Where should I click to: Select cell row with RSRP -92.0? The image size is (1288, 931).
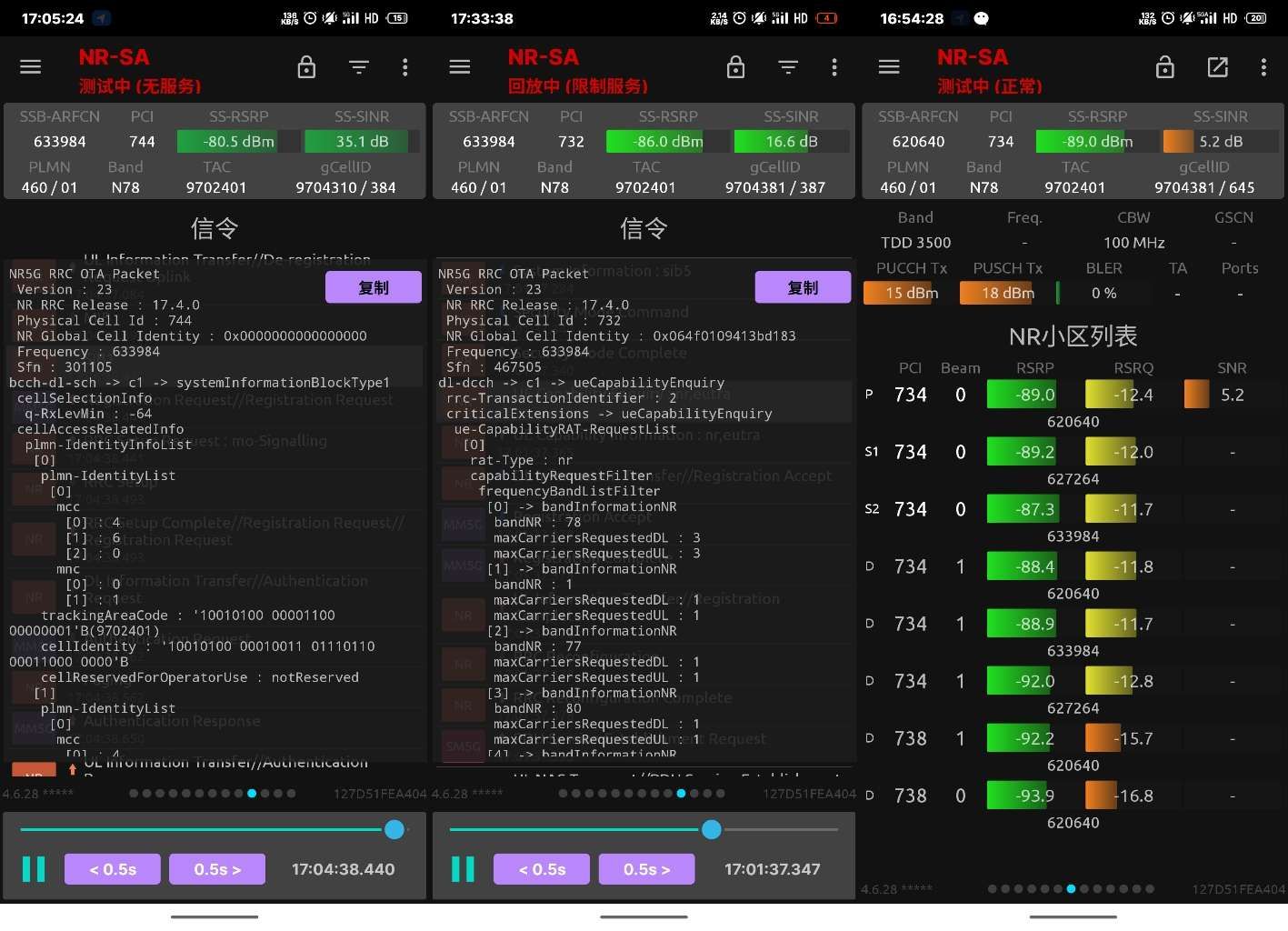1073,691
